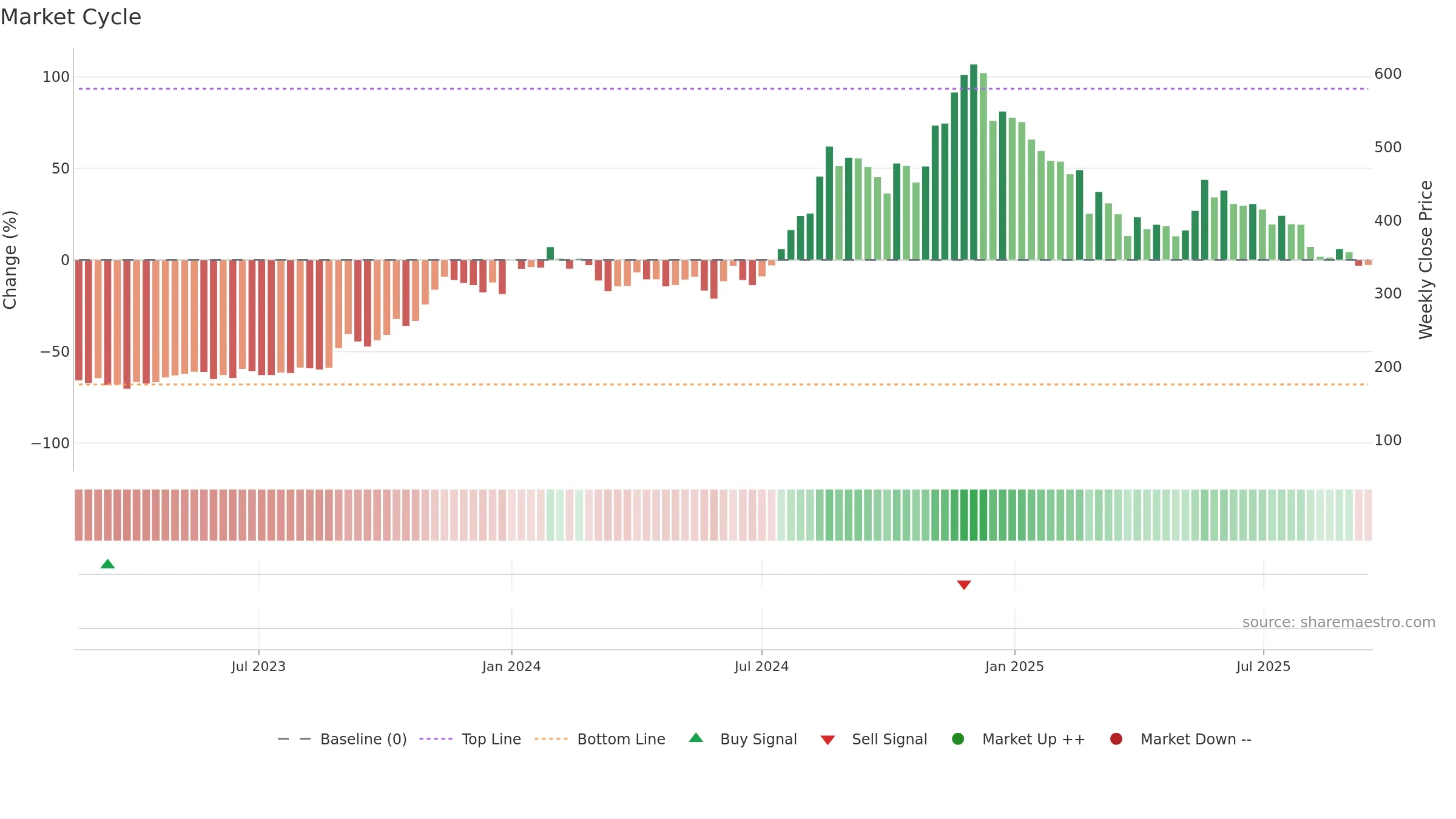Click the Jan 2024 axis label
This screenshot has width=1456, height=819.
511,666
